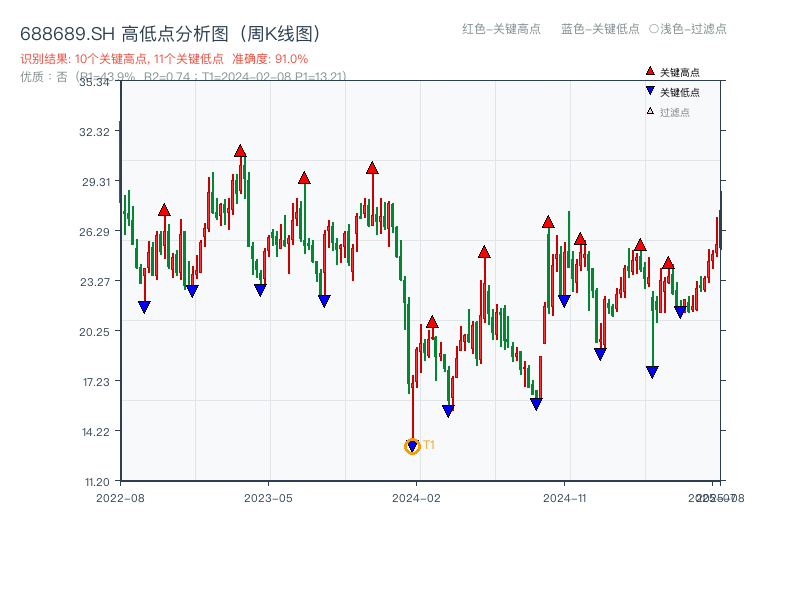The width and height of the screenshot is (800, 600).
Task: Select red high marker around December 2024
Action: coord(580,239)
